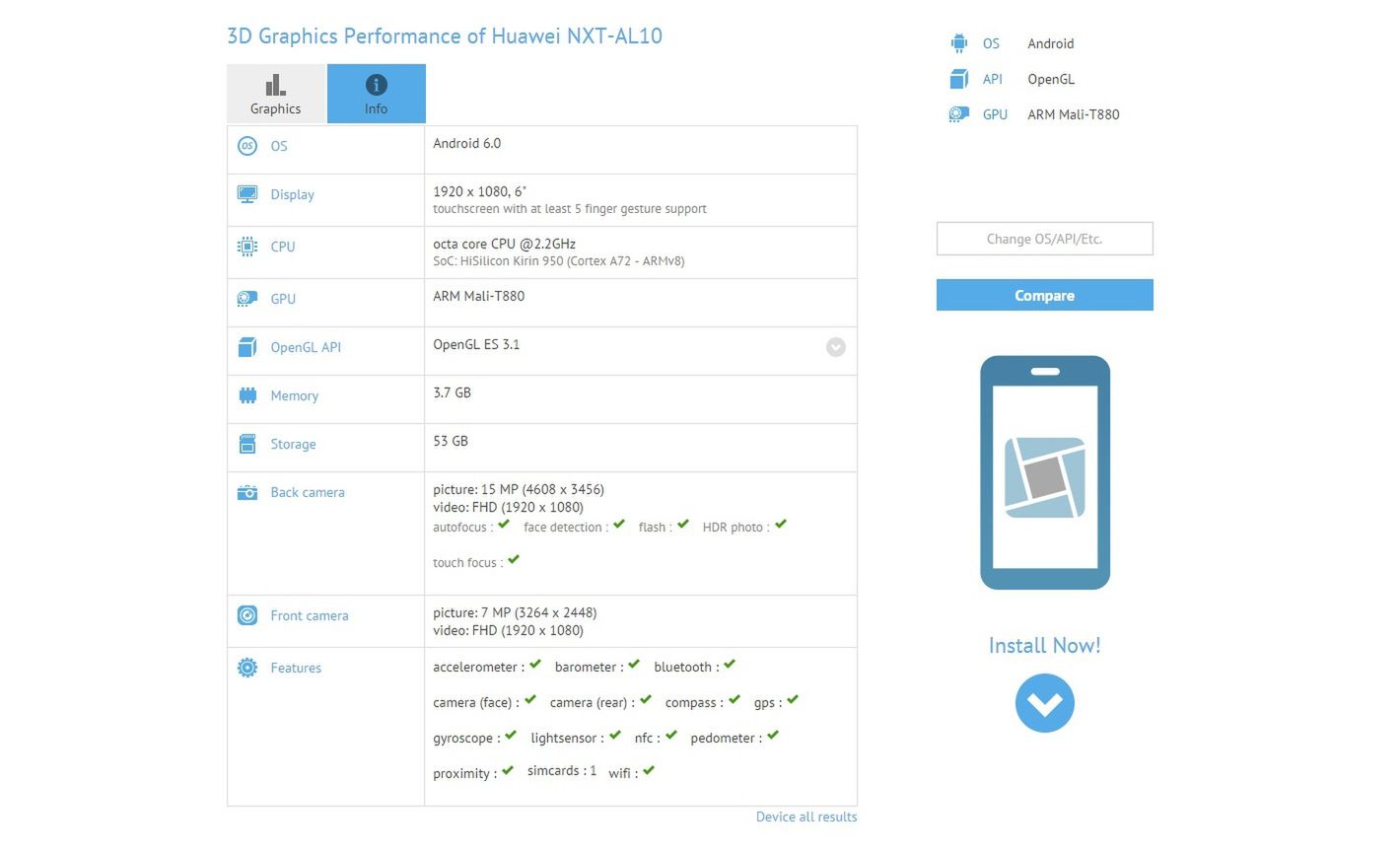The image size is (1400, 853).
Task: Click the face detection green checkmark
Action: coord(619,525)
